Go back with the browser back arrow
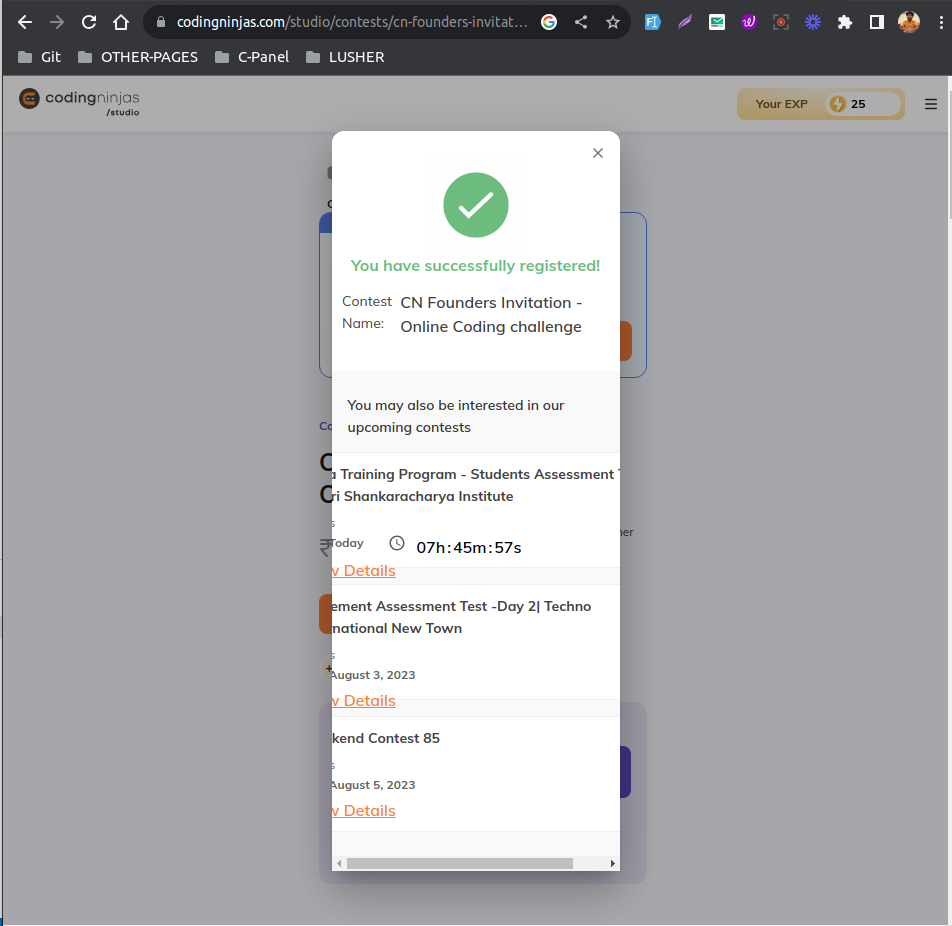The width and height of the screenshot is (952, 926). click(x=25, y=22)
